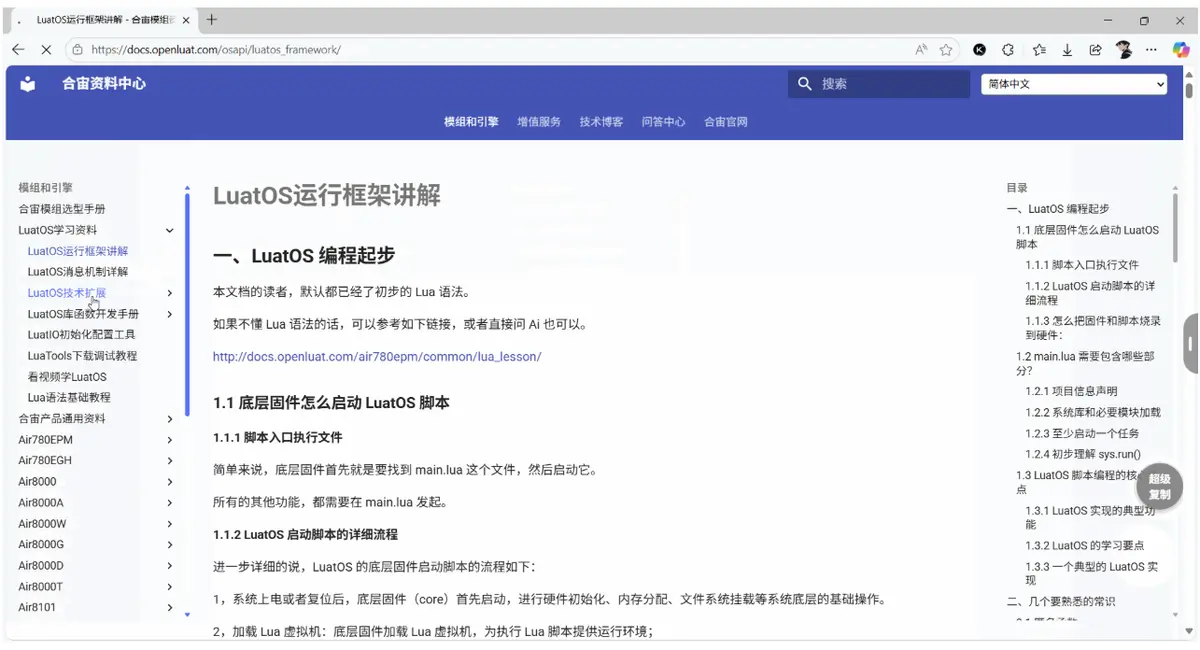Screen dimensions: 1200x650
Task: Go back to the previous page
Action: point(18,49)
